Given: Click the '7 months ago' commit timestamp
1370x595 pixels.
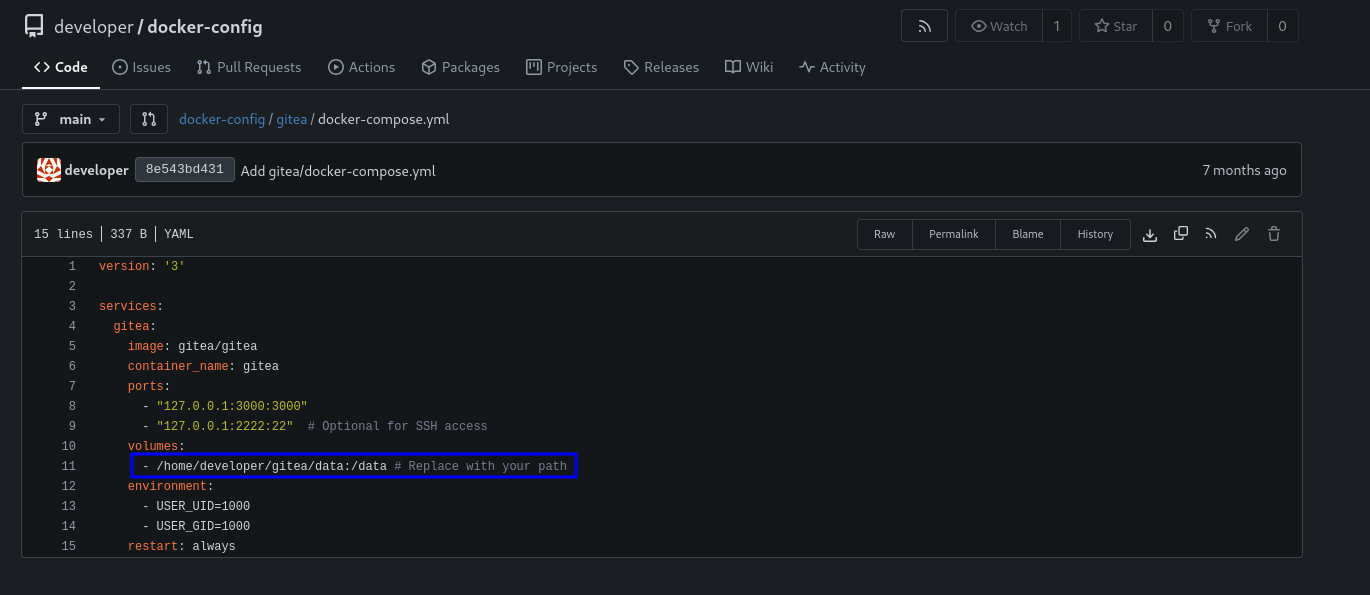Looking at the screenshot, I should click(1244, 170).
